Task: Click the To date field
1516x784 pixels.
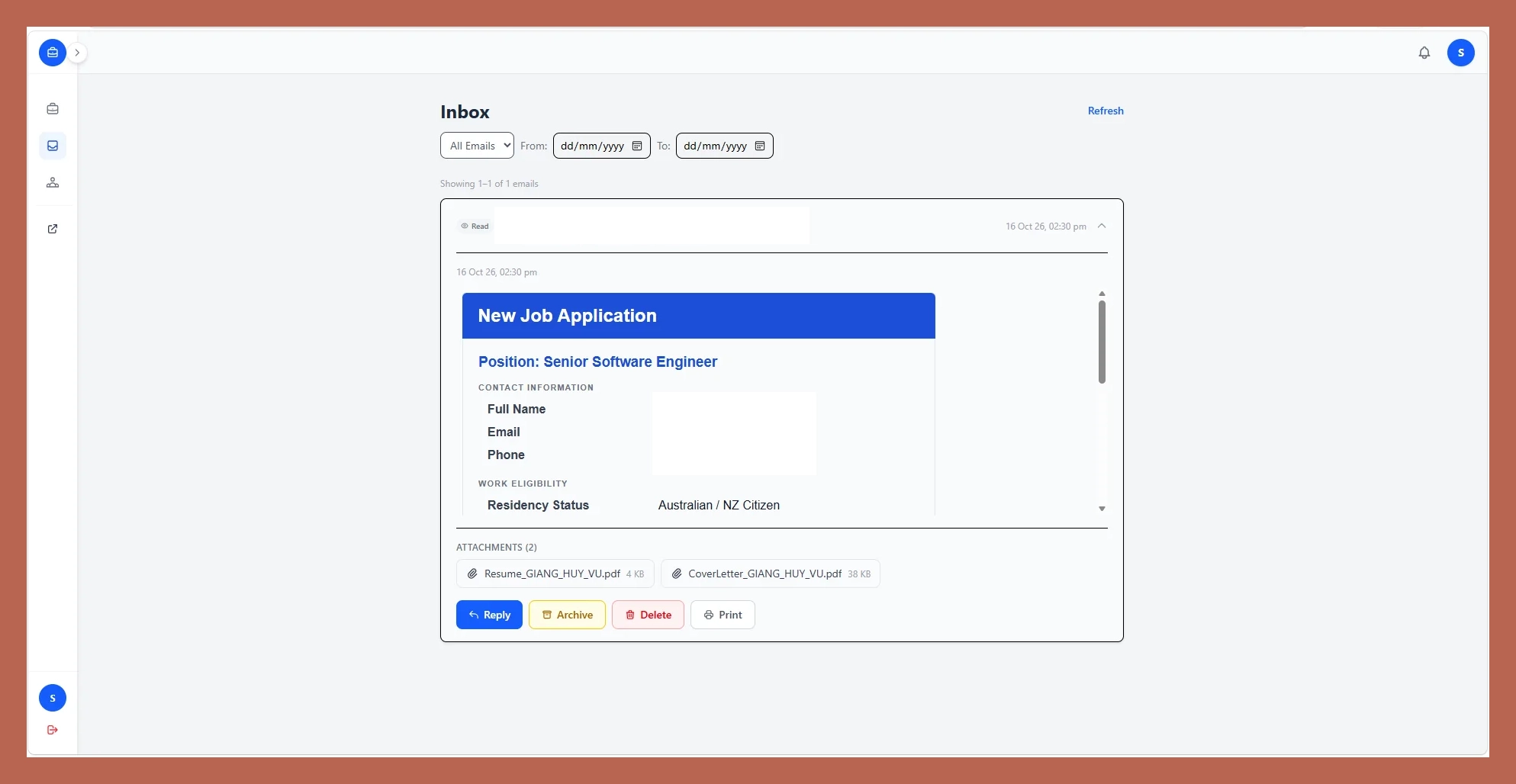Action: [724, 146]
